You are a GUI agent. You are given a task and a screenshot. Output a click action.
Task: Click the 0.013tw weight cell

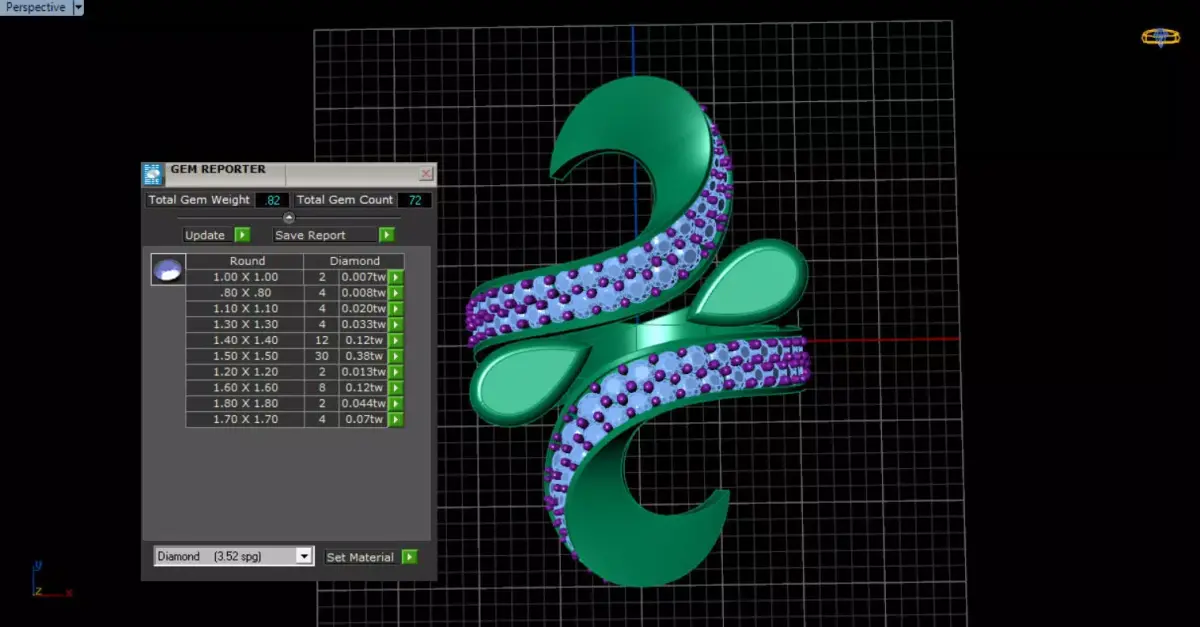coord(363,372)
